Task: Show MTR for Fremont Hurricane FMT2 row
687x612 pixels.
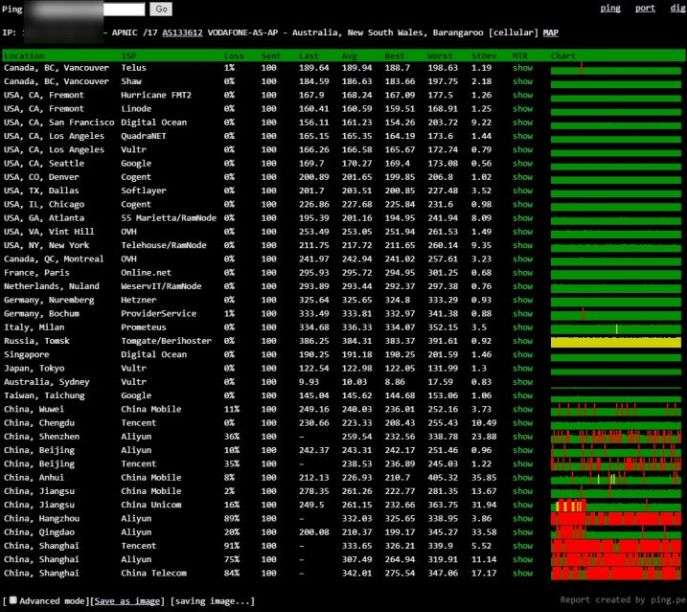Action: 523,95
